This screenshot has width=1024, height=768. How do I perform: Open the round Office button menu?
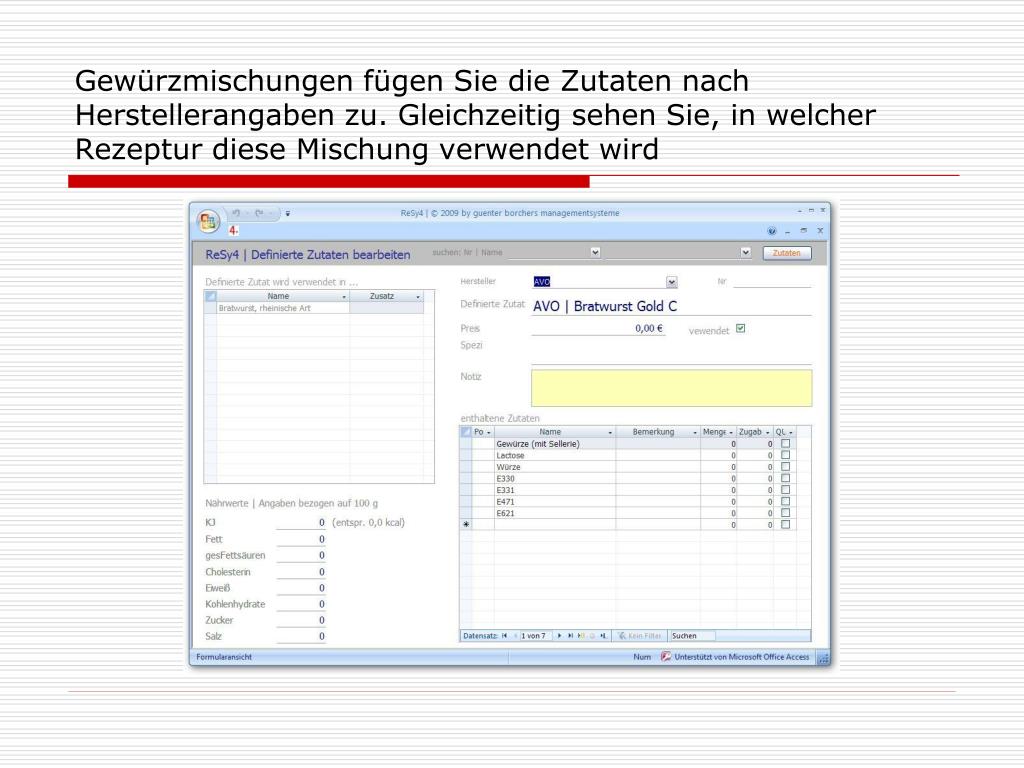pos(208,221)
